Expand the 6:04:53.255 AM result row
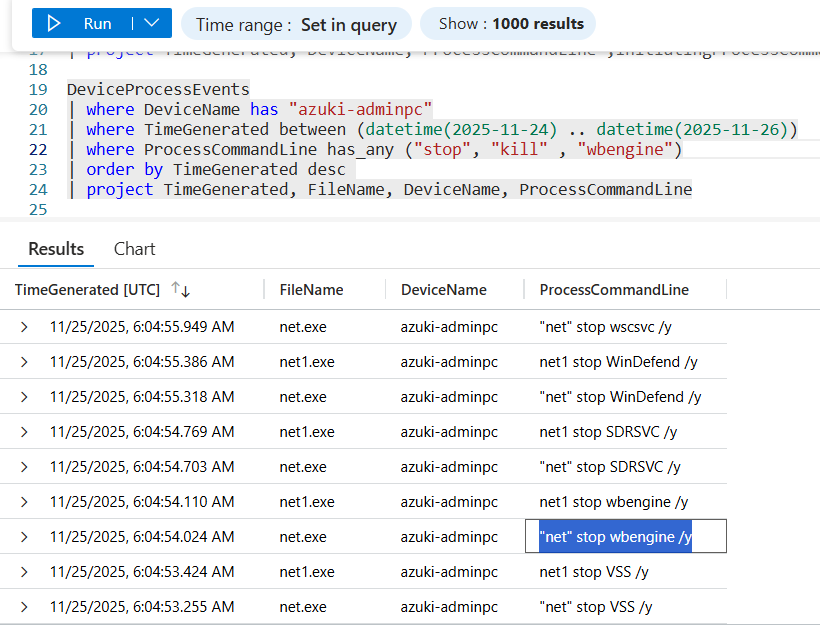This screenshot has height=631, width=820. pos(24,607)
